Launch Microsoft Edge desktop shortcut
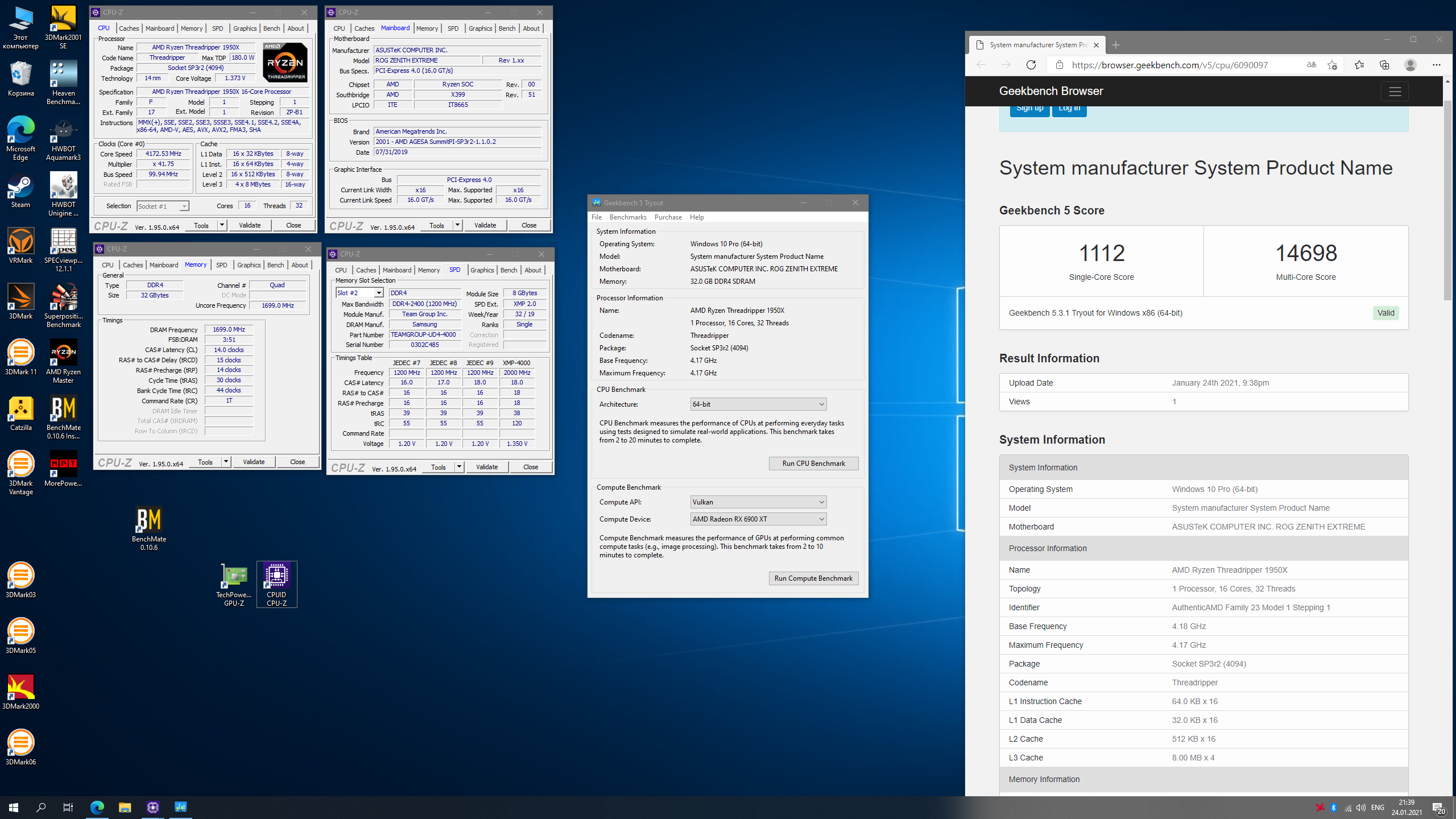Screen dimensions: 1456x819 (20, 139)
